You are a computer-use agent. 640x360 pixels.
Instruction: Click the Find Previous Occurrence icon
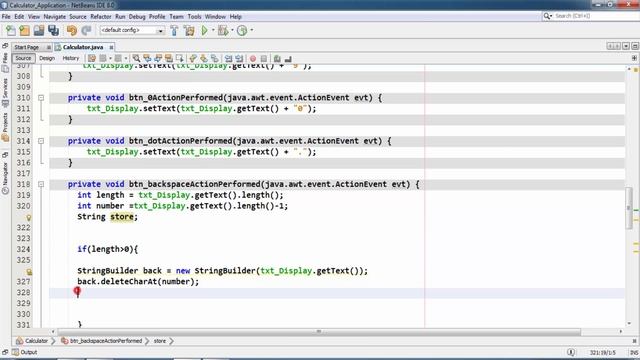click(147, 58)
